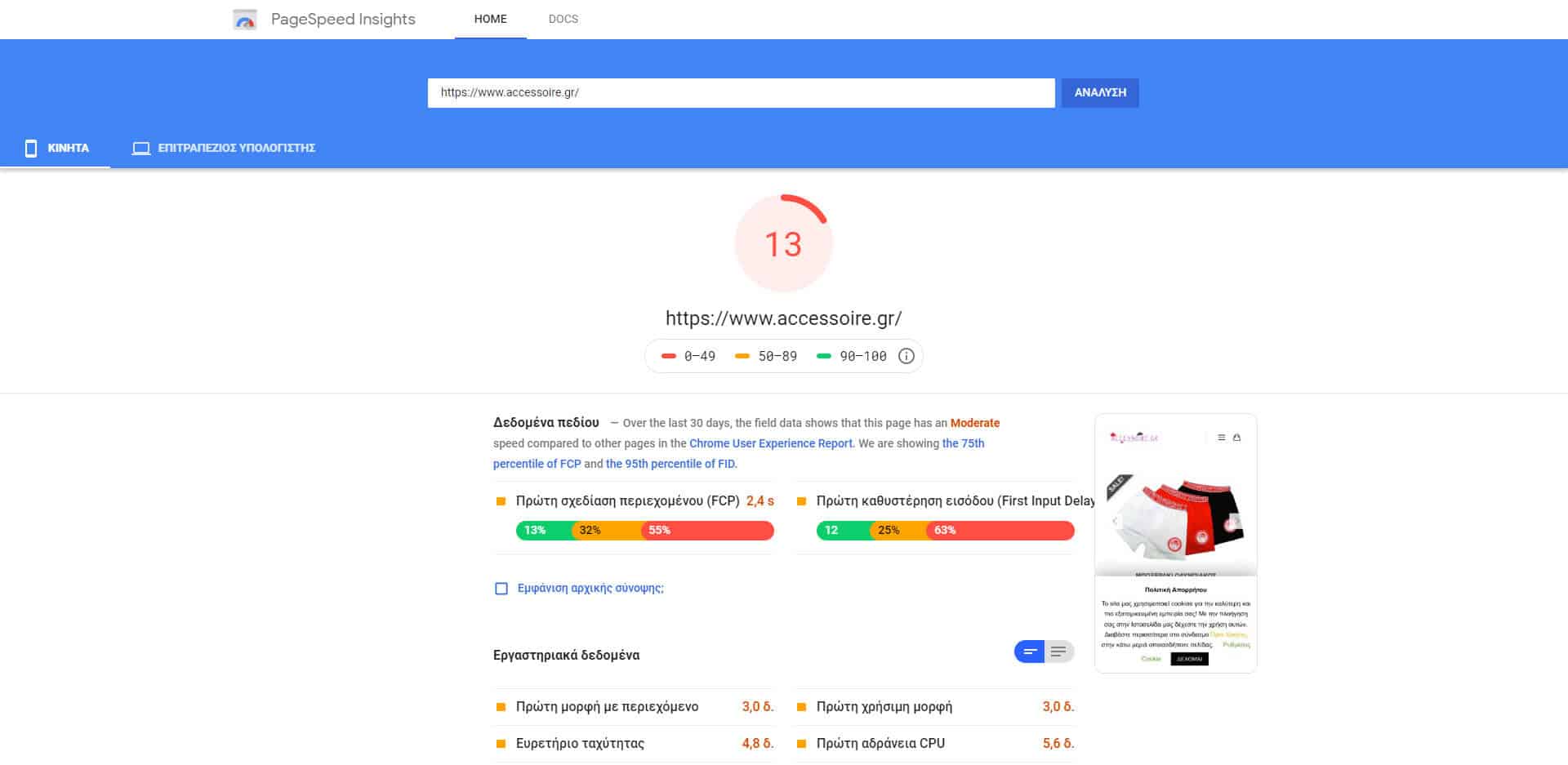Click the desktop computer icon in tab bar
This screenshot has height=765, width=1568.
point(141,148)
